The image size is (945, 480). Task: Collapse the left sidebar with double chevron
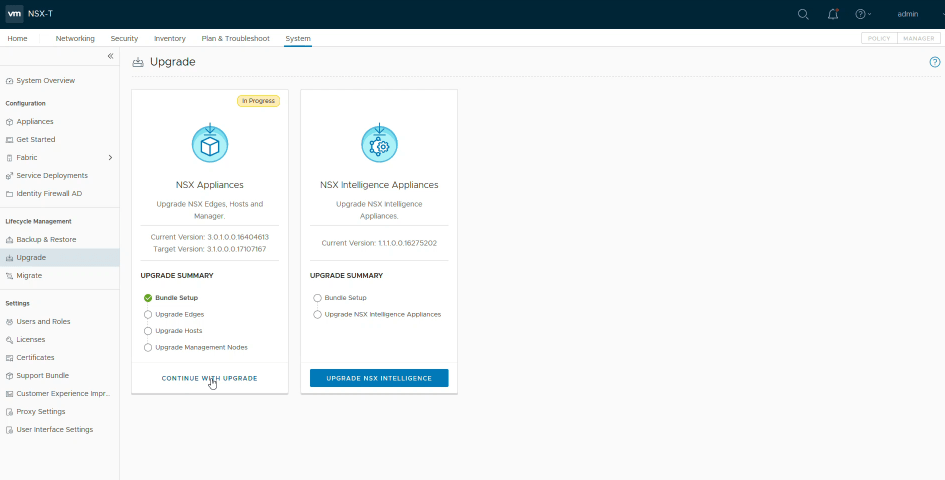click(x=110, y=56)
